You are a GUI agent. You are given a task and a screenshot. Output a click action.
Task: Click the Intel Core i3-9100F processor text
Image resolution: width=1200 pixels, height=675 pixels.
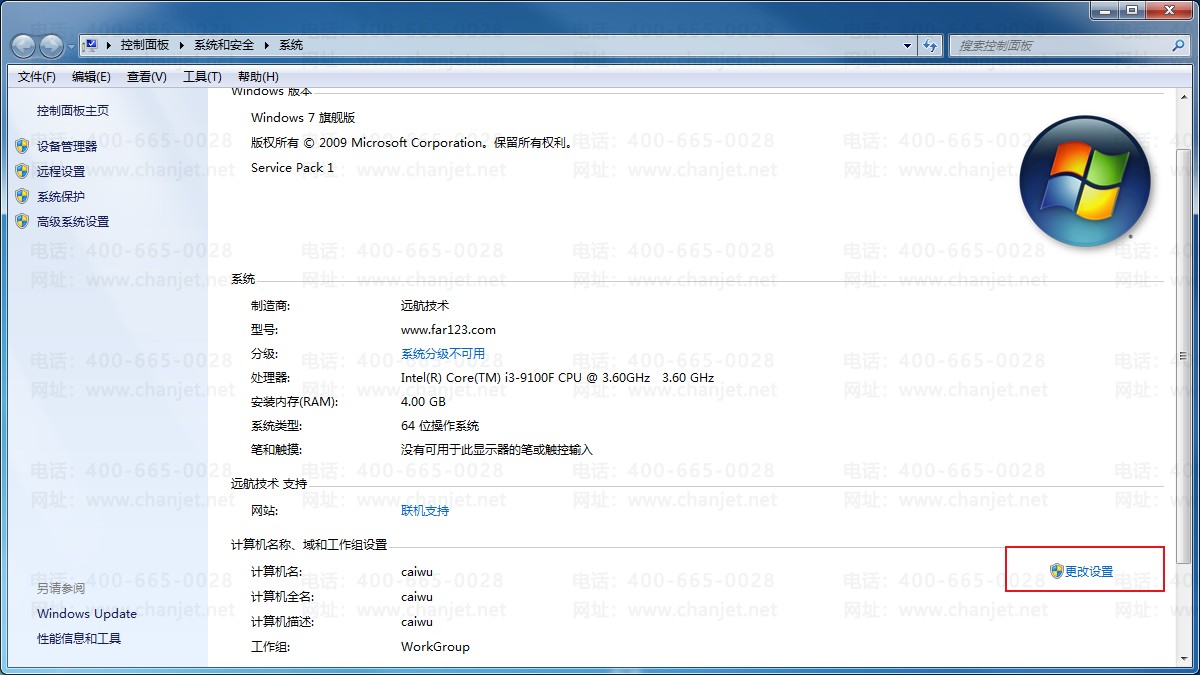(x=557, y=378)
